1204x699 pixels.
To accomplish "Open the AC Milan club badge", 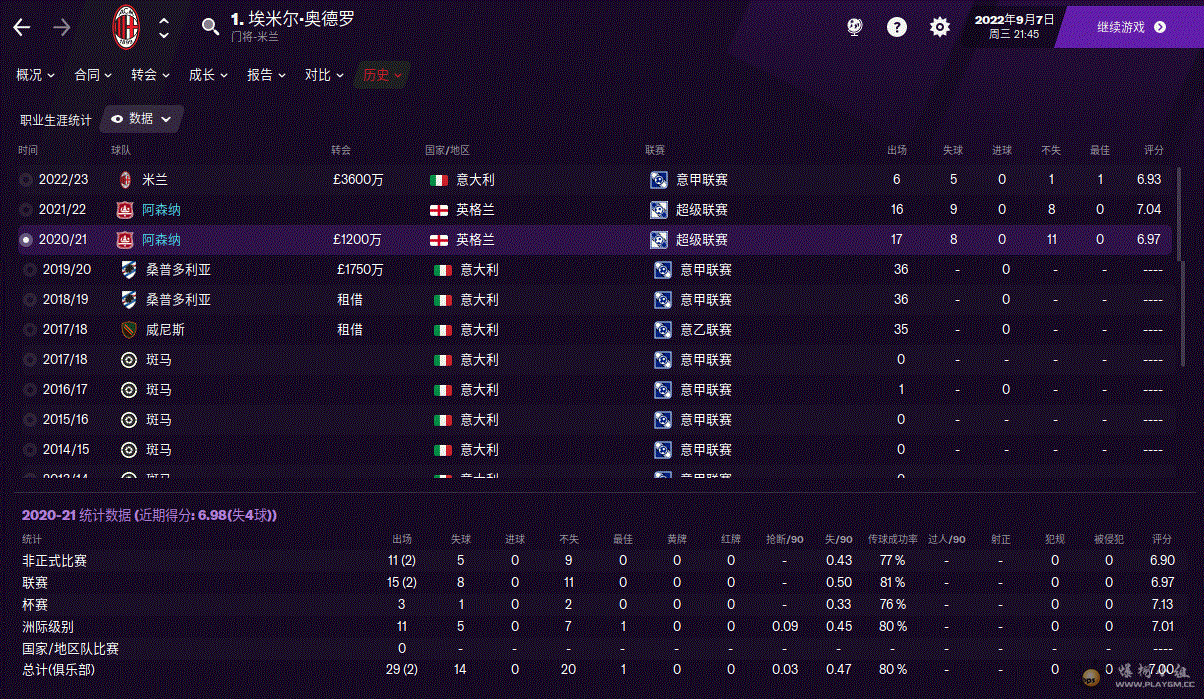I will pos(125,26).
